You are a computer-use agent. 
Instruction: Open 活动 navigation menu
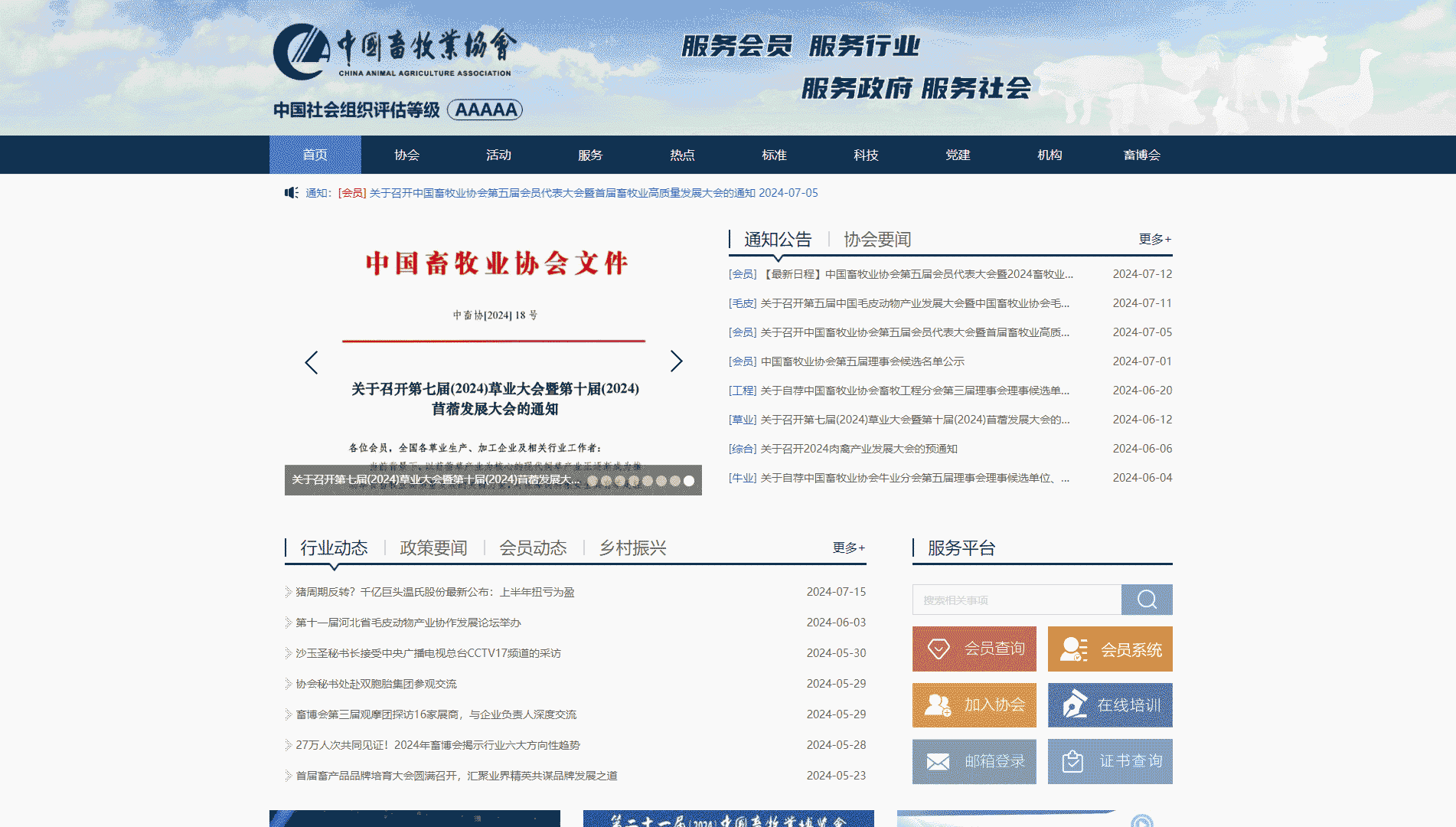(x=499, y=155)
